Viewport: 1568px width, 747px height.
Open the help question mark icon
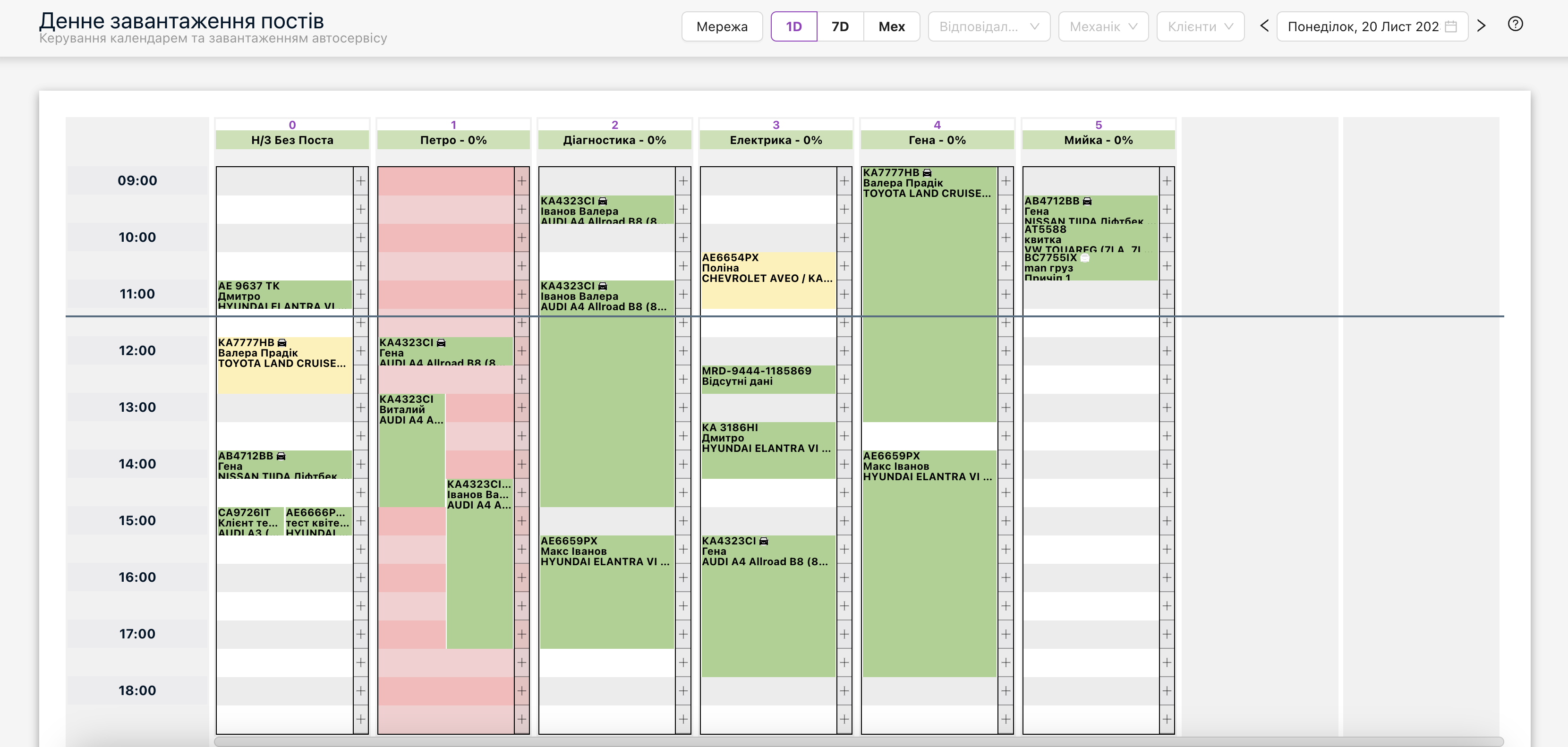coord(1515,25)
